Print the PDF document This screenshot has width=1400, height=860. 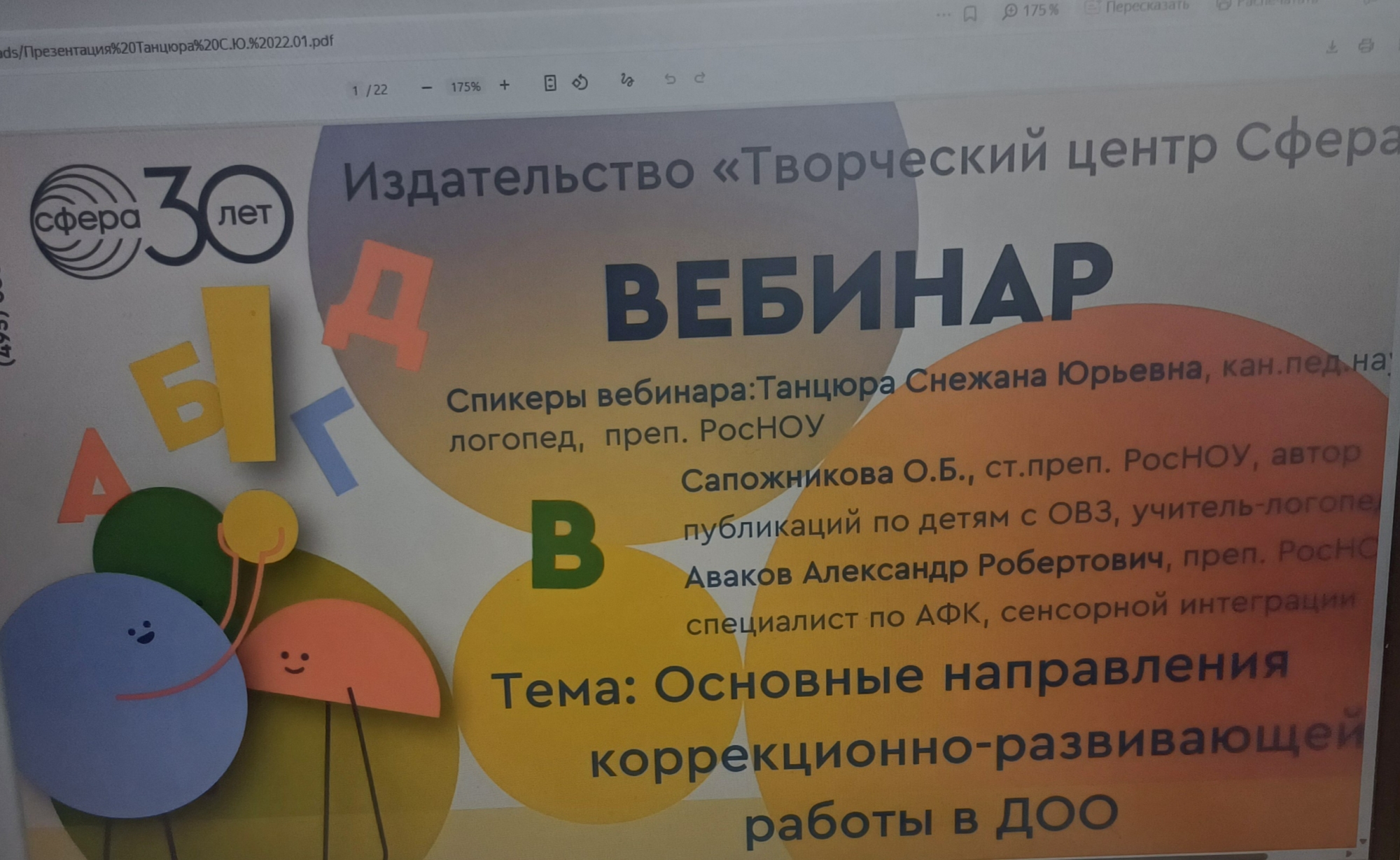[1365, 46]
